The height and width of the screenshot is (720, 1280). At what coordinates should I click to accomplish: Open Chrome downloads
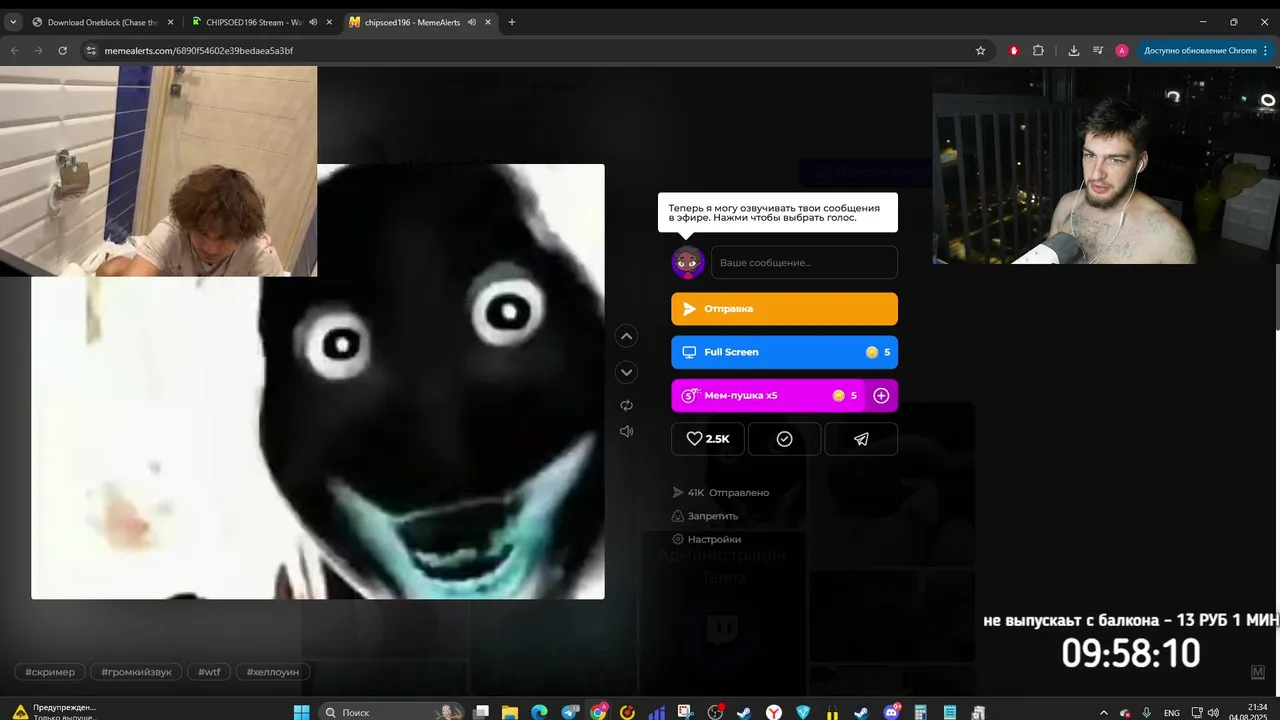coord(1074,50)
